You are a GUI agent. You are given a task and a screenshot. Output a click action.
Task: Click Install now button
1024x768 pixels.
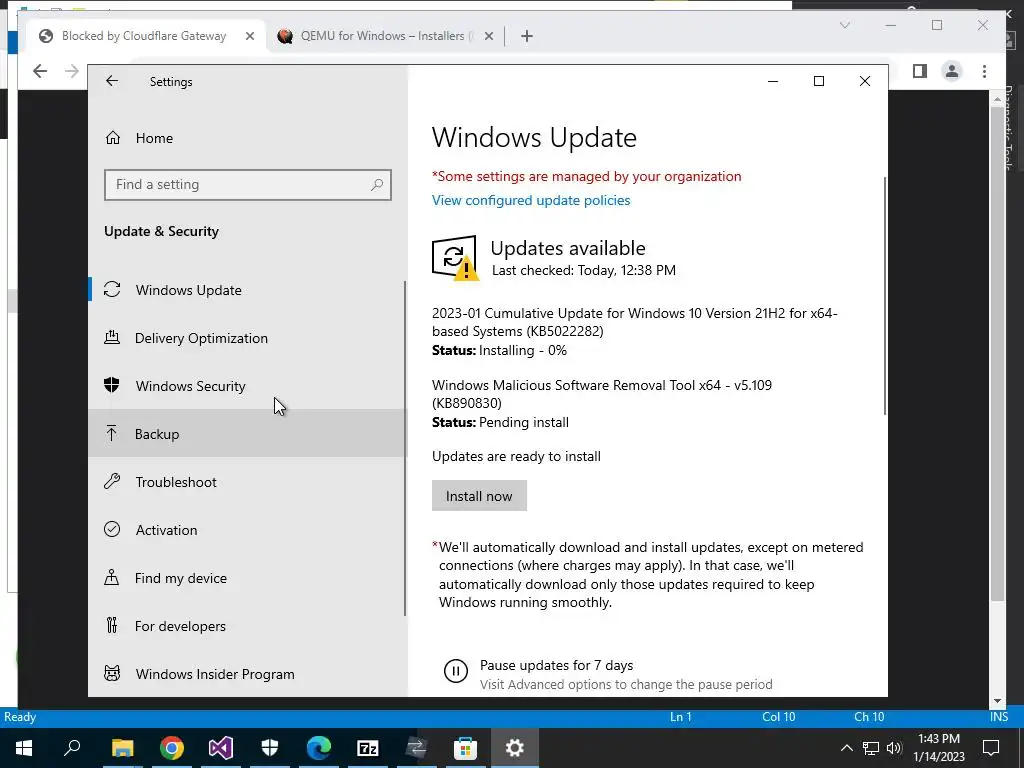(479, 496)
